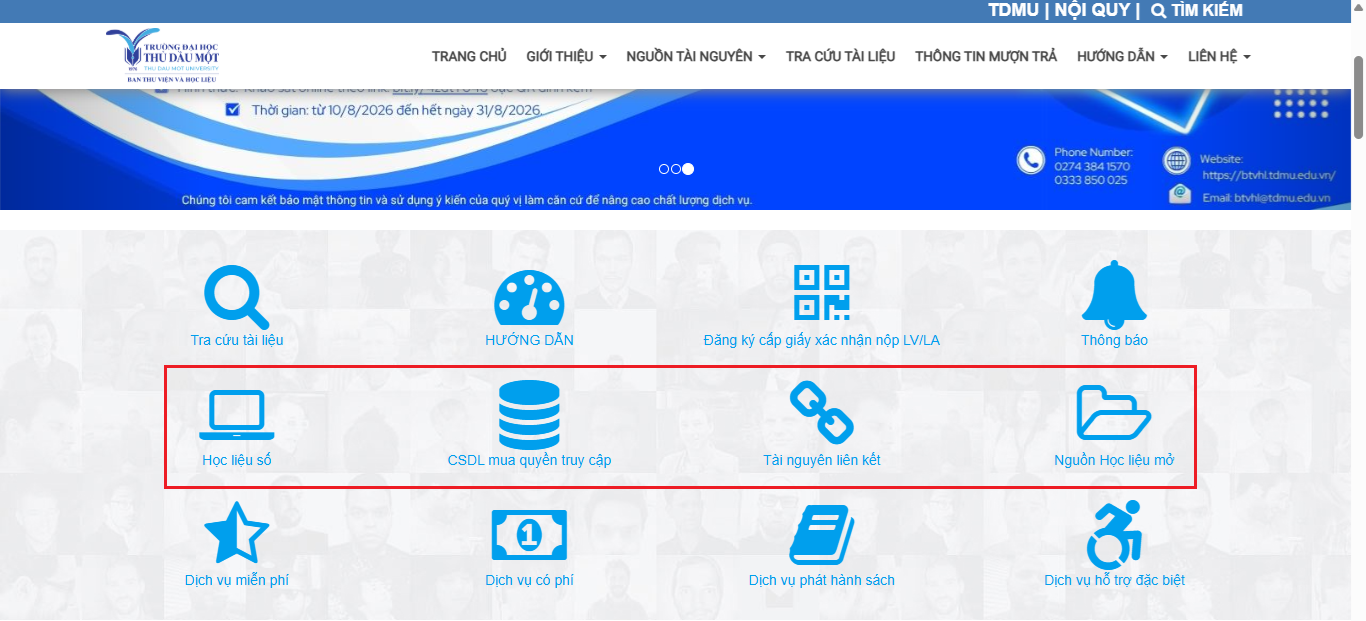Open the bell Thông báo icon

pyautogui.click(x=1114, y=295)
